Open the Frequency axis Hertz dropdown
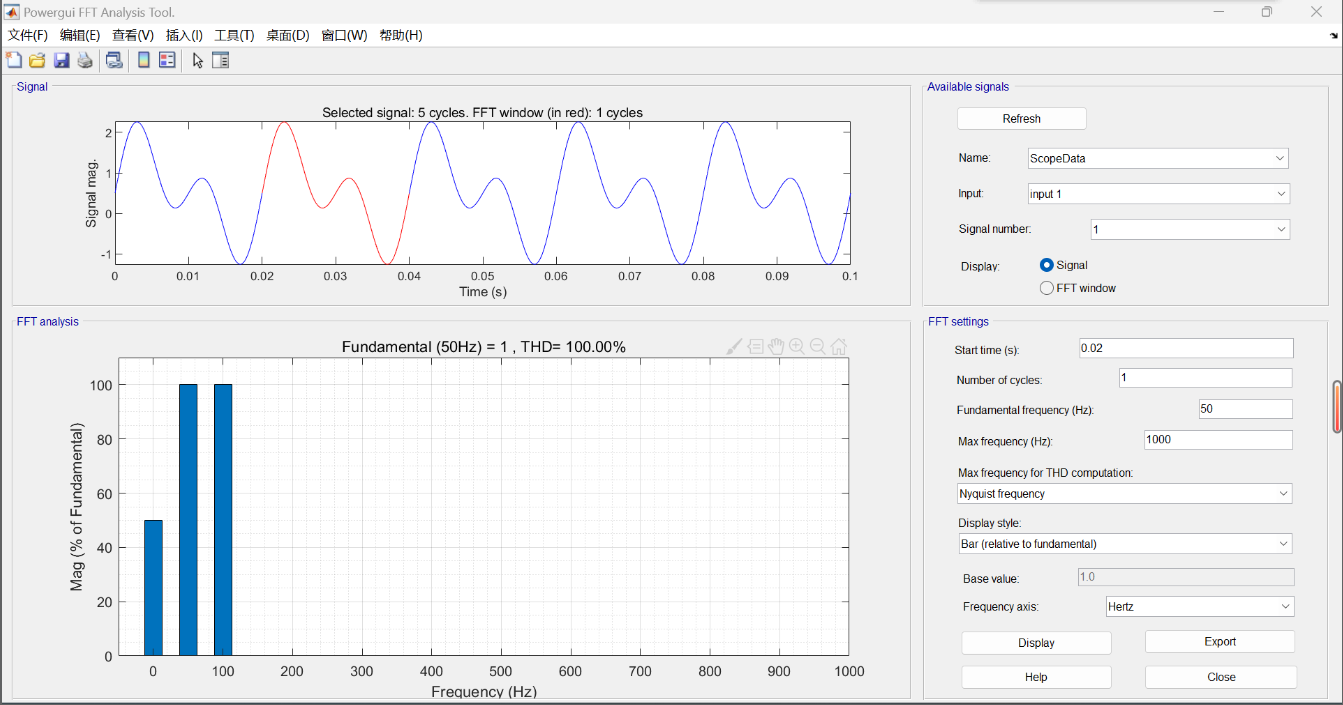Image resolution: width=1343 pixels, height=705 pixels. tap(1200, 607)
